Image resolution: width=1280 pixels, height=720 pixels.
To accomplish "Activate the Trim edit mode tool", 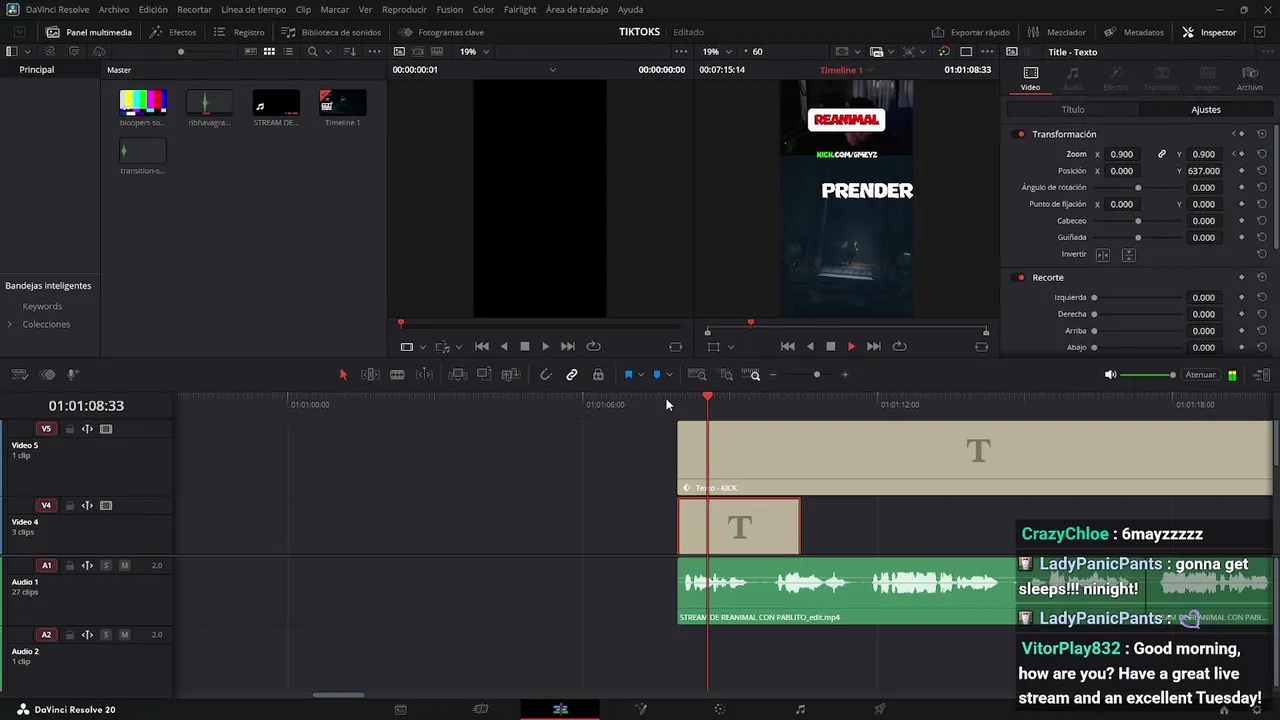I will coord(370,375).
